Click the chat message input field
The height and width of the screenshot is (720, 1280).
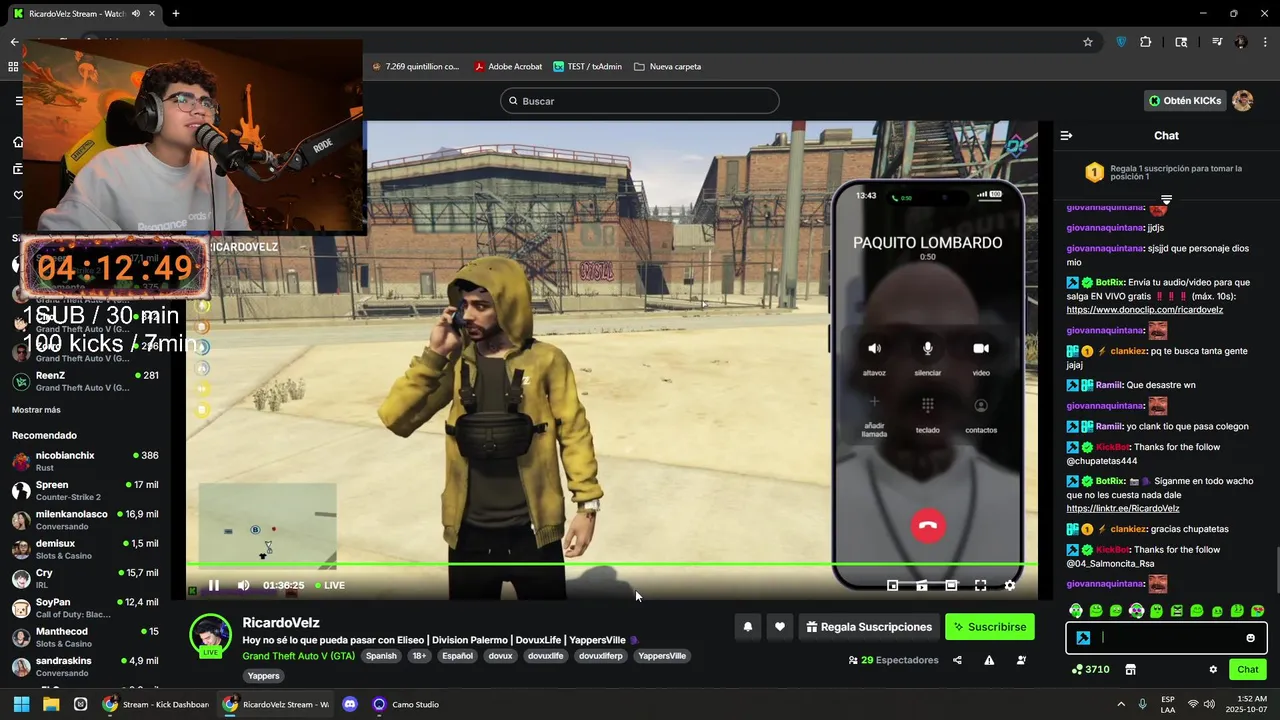coord(1167,638)
